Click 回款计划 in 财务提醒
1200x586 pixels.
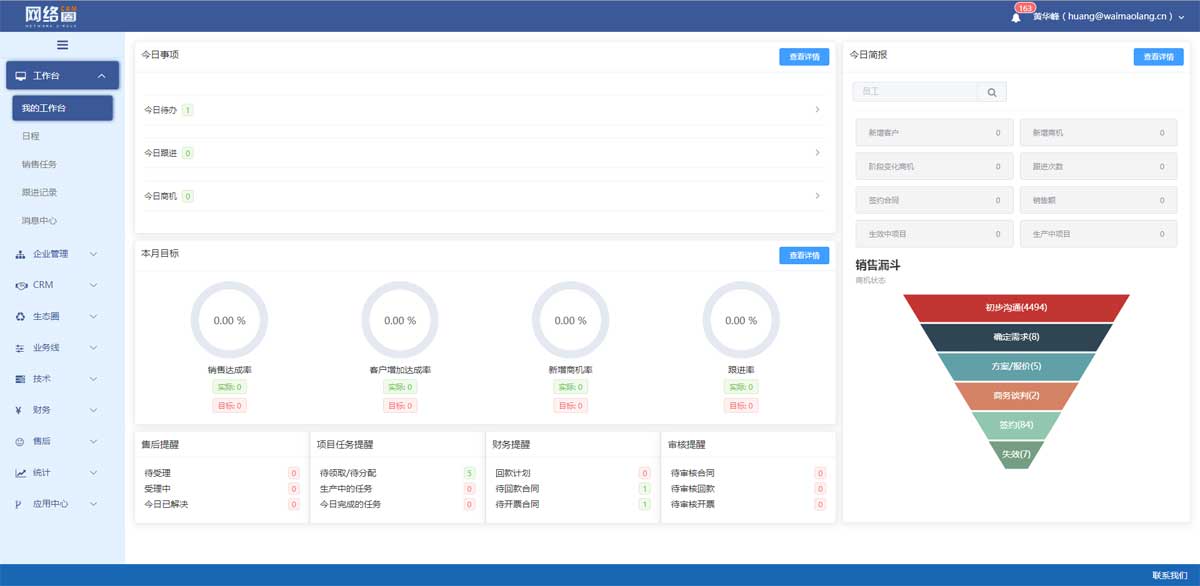click(513, 473)
